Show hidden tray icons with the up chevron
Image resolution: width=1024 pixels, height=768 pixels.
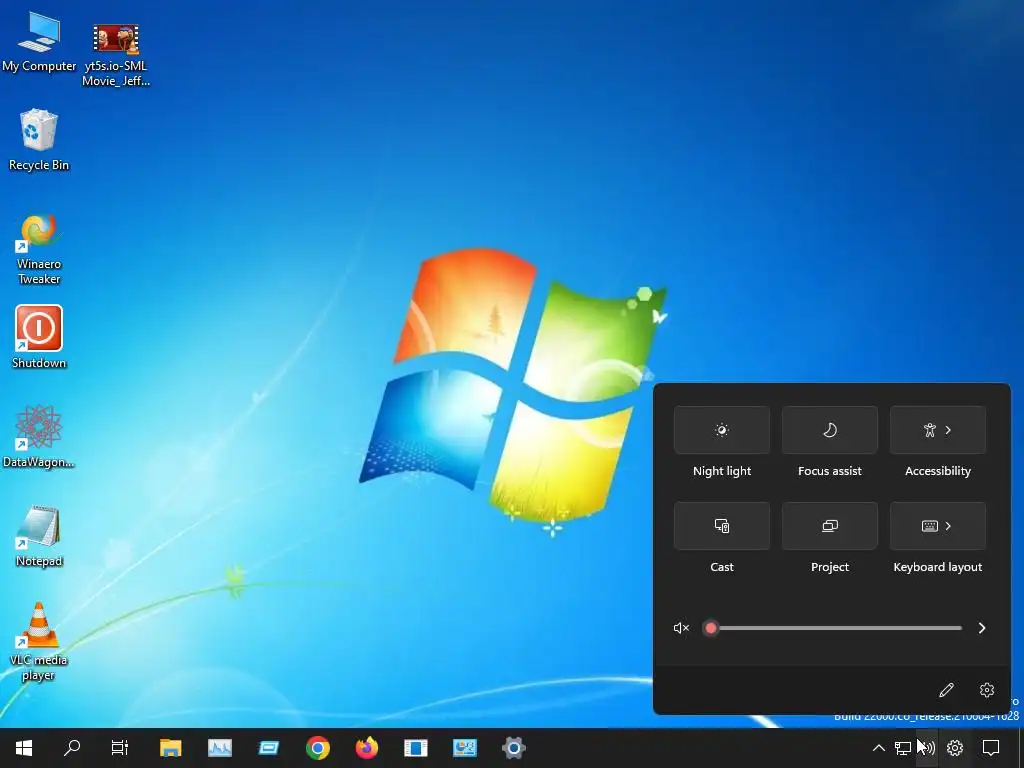tap(879, 748)
